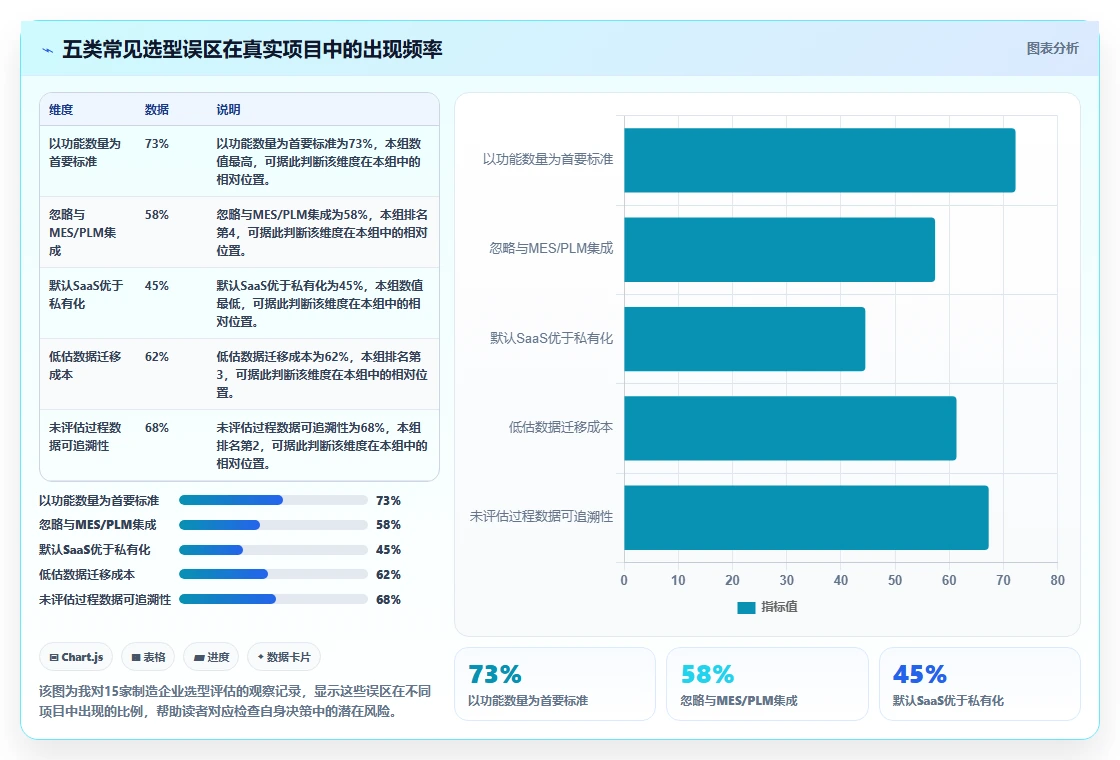Click the 维度 column header
The height and width of the screenshot is (760, 1120).
(61, 109)
